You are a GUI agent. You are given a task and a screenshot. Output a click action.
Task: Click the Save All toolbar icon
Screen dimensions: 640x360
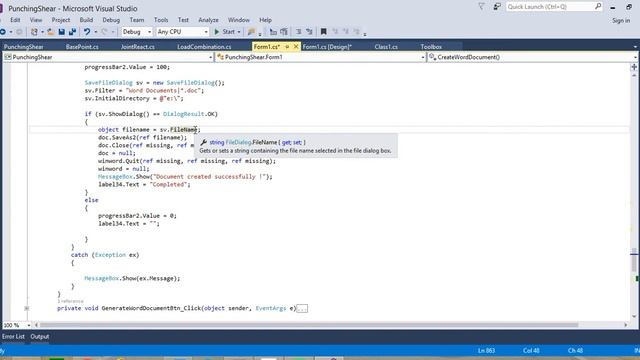point(73,32)
